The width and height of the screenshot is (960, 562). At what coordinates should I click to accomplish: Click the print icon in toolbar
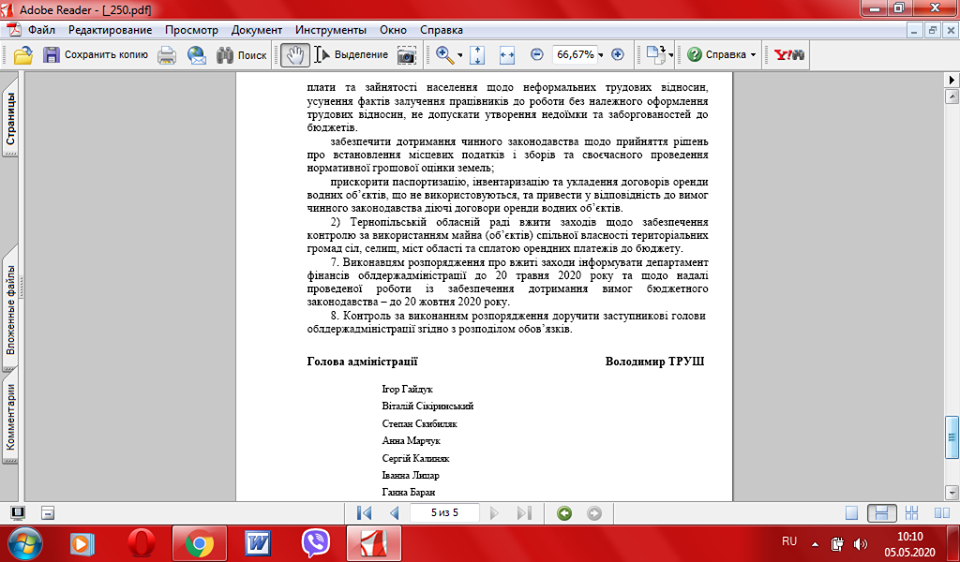point(167,55)
